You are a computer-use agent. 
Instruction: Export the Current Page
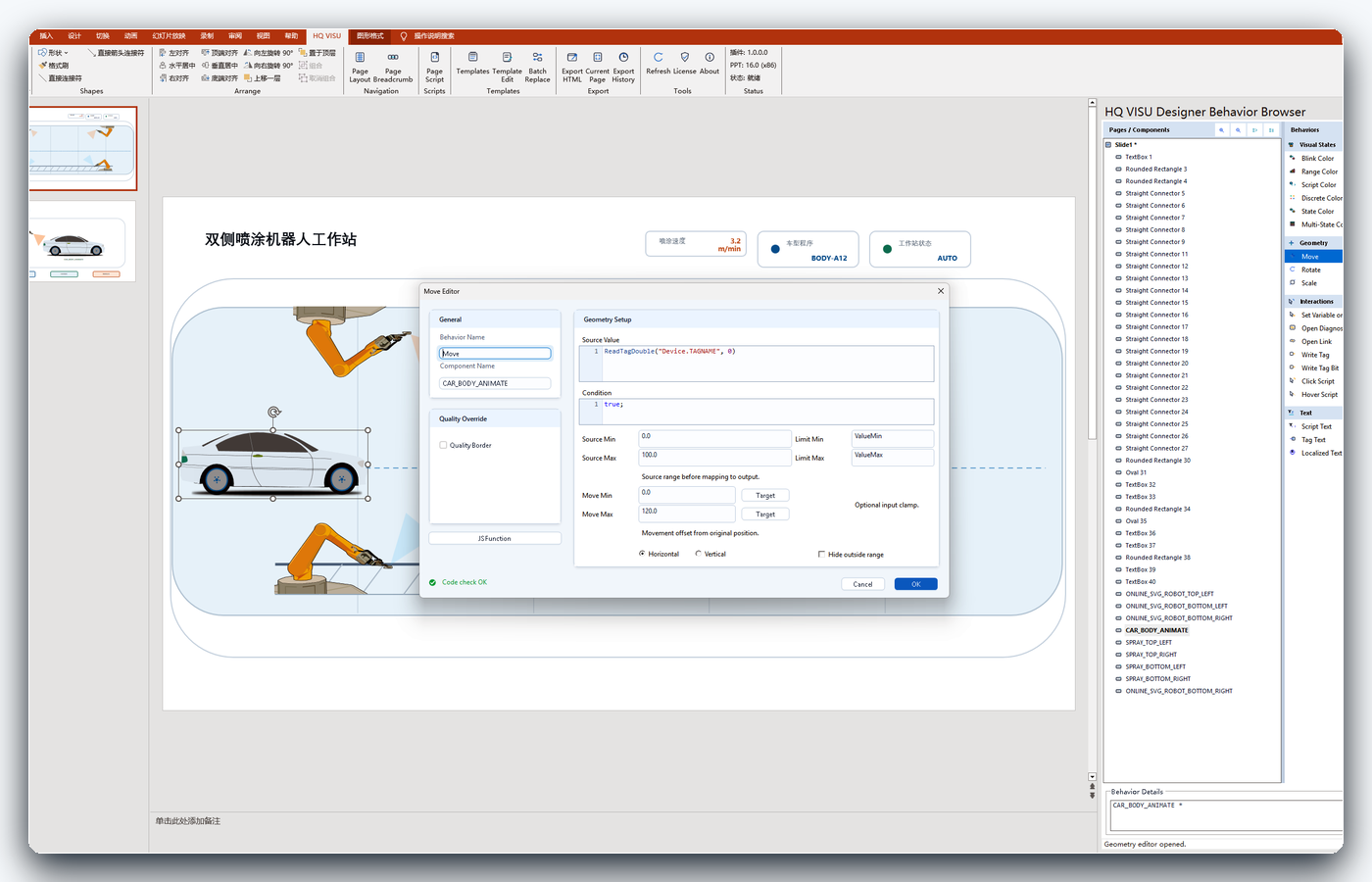click(598, 67)
